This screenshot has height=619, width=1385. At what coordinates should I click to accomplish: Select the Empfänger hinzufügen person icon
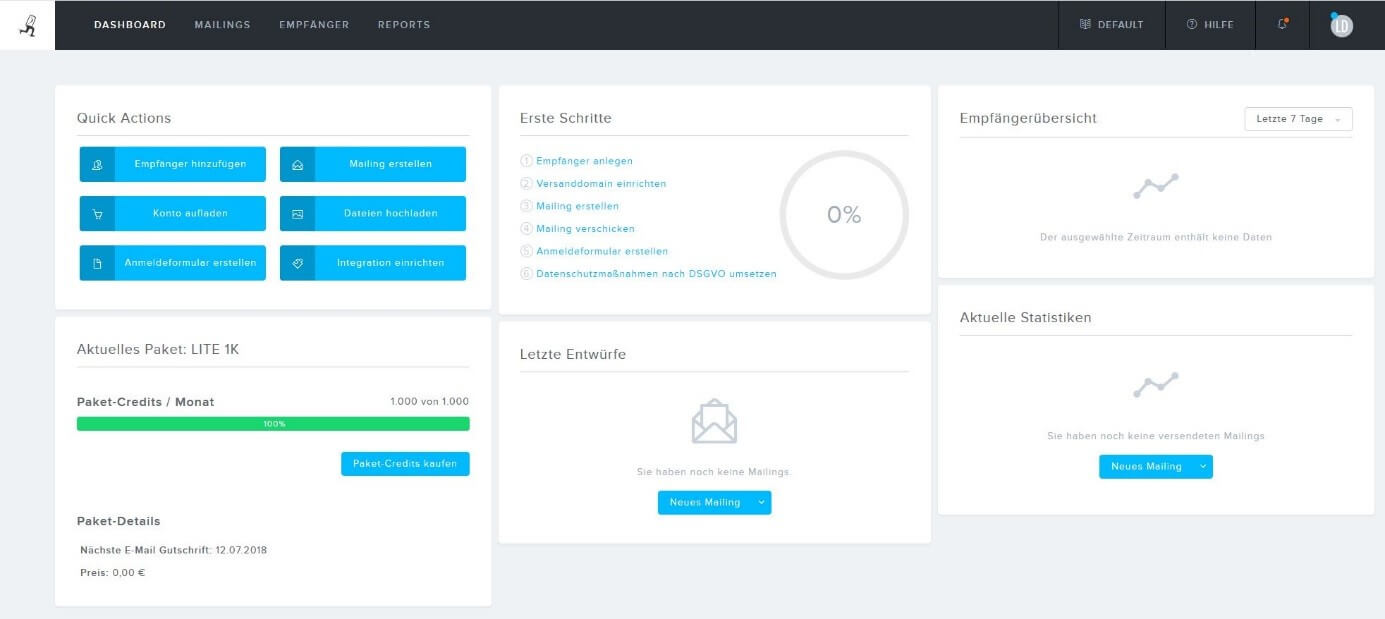[99, 164]
